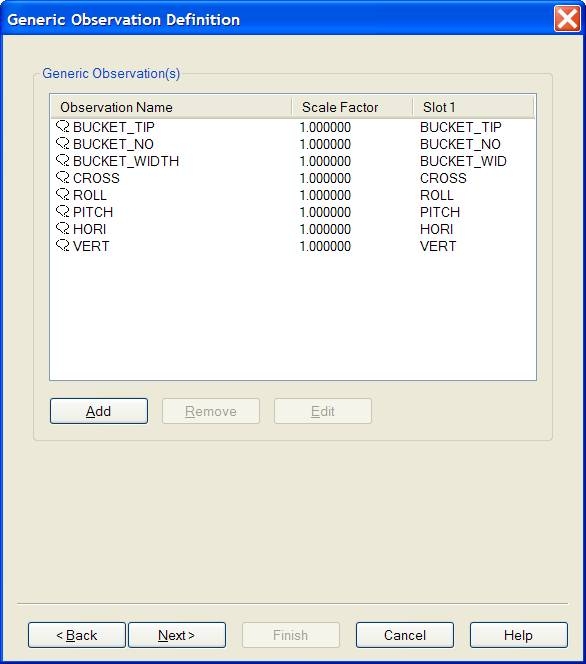Go to the Next wizard page
The image size is (586, 664).
(177, 635)
